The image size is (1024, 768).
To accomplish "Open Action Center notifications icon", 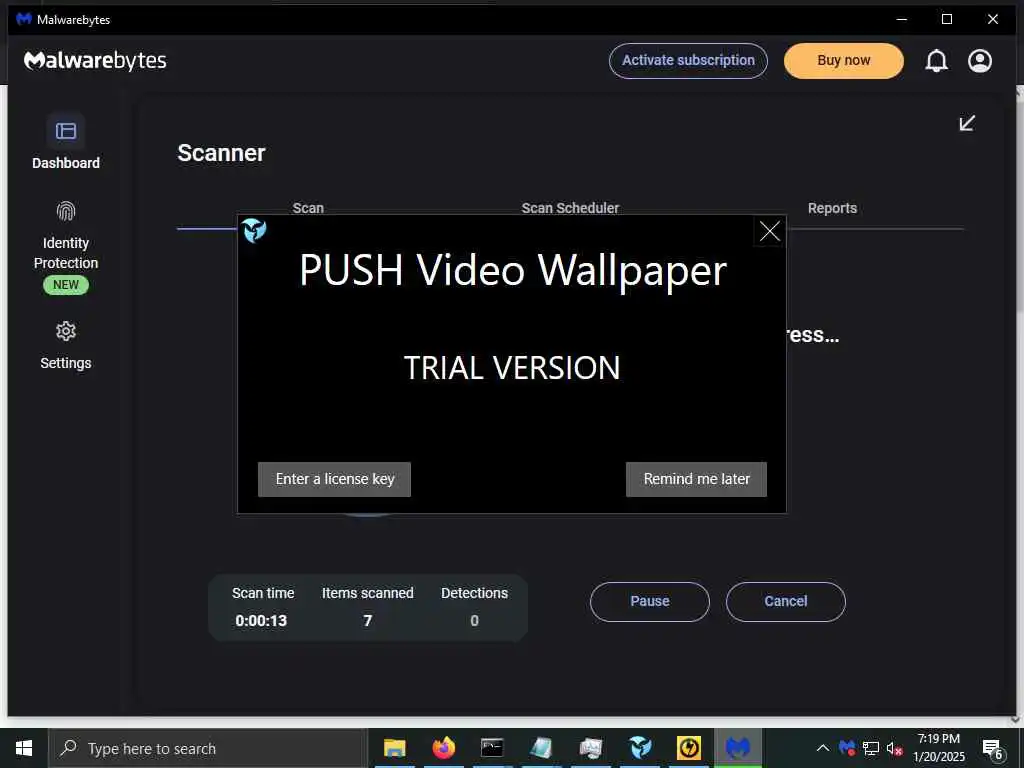I will click(992, 749).
